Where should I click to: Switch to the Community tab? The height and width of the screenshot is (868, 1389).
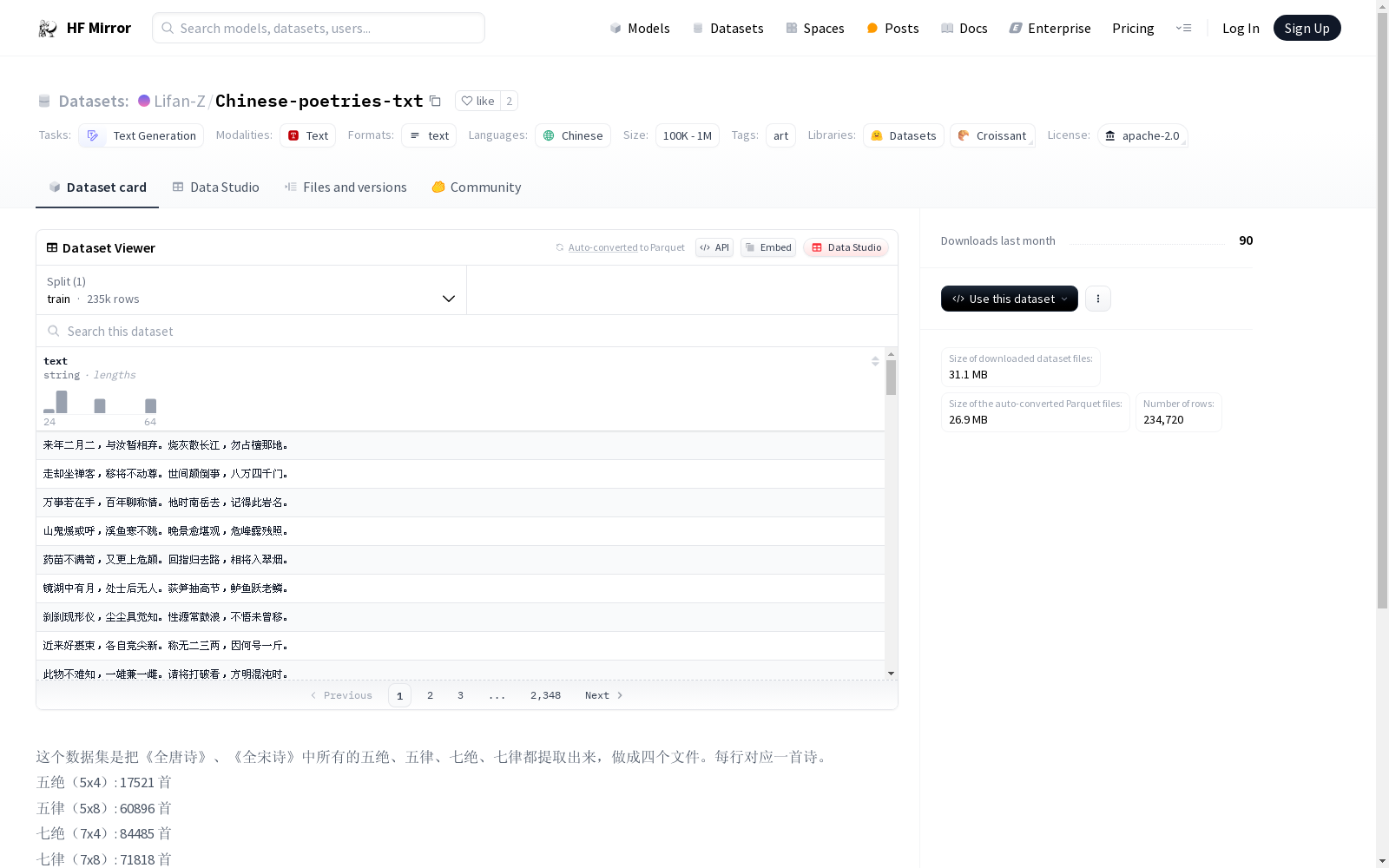tap(477, 187)
